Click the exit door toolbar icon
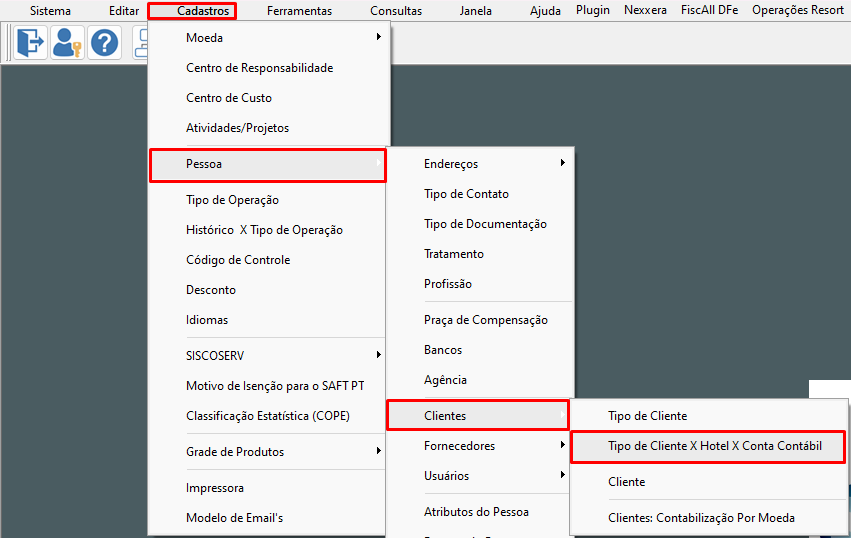The width and height of the screenshot is (851, 538). [x=30, y=42]
